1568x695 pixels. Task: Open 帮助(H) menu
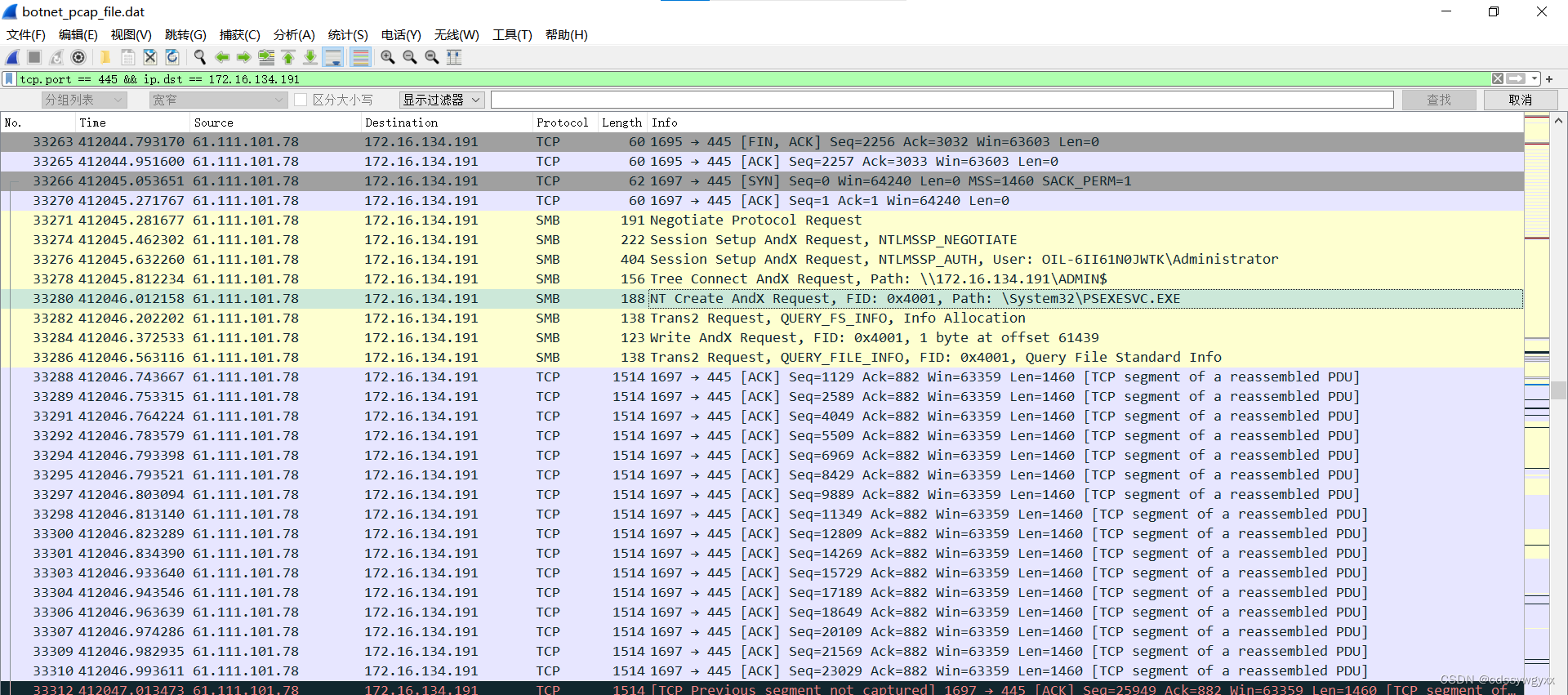click(567, 35)
